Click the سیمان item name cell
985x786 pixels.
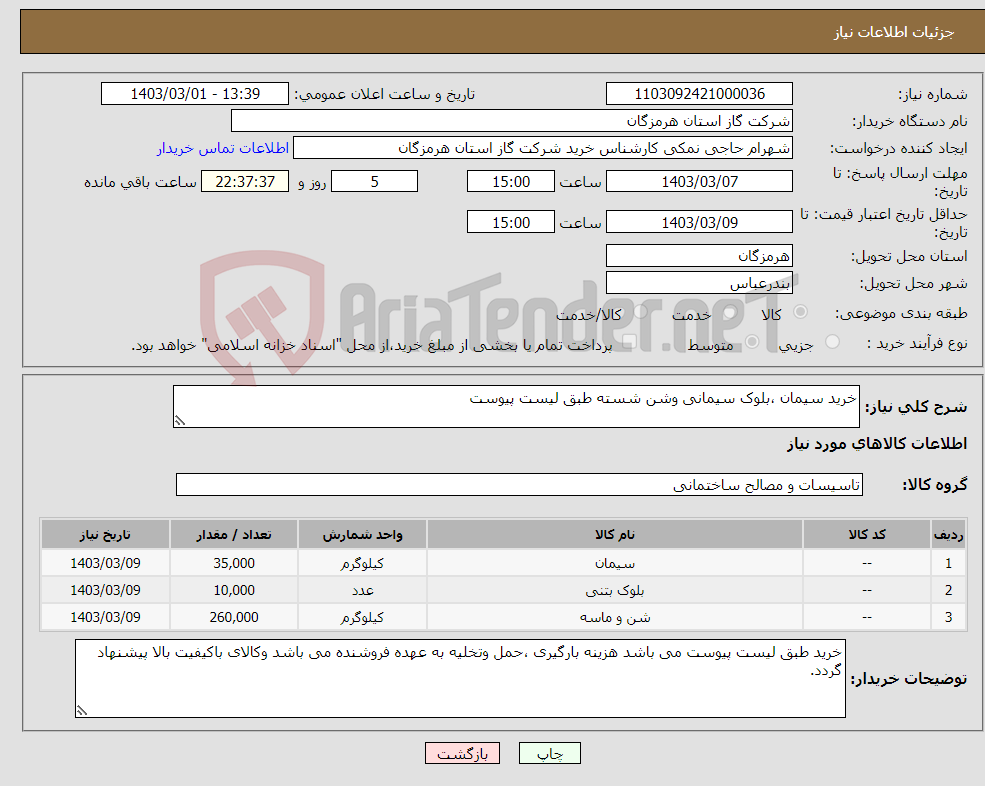click(x=615, y=564)
